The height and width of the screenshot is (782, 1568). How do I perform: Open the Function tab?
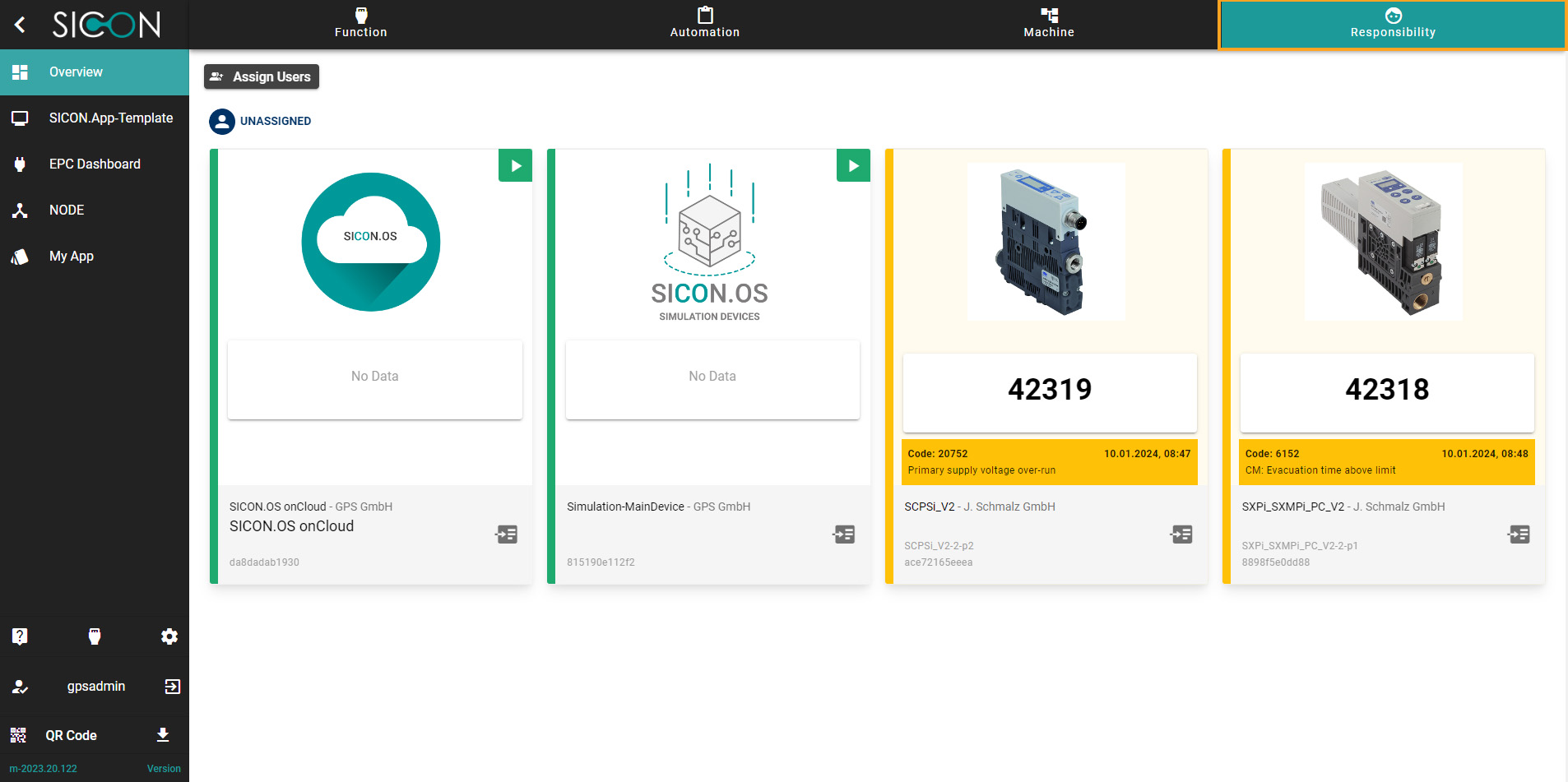point(360,24)
